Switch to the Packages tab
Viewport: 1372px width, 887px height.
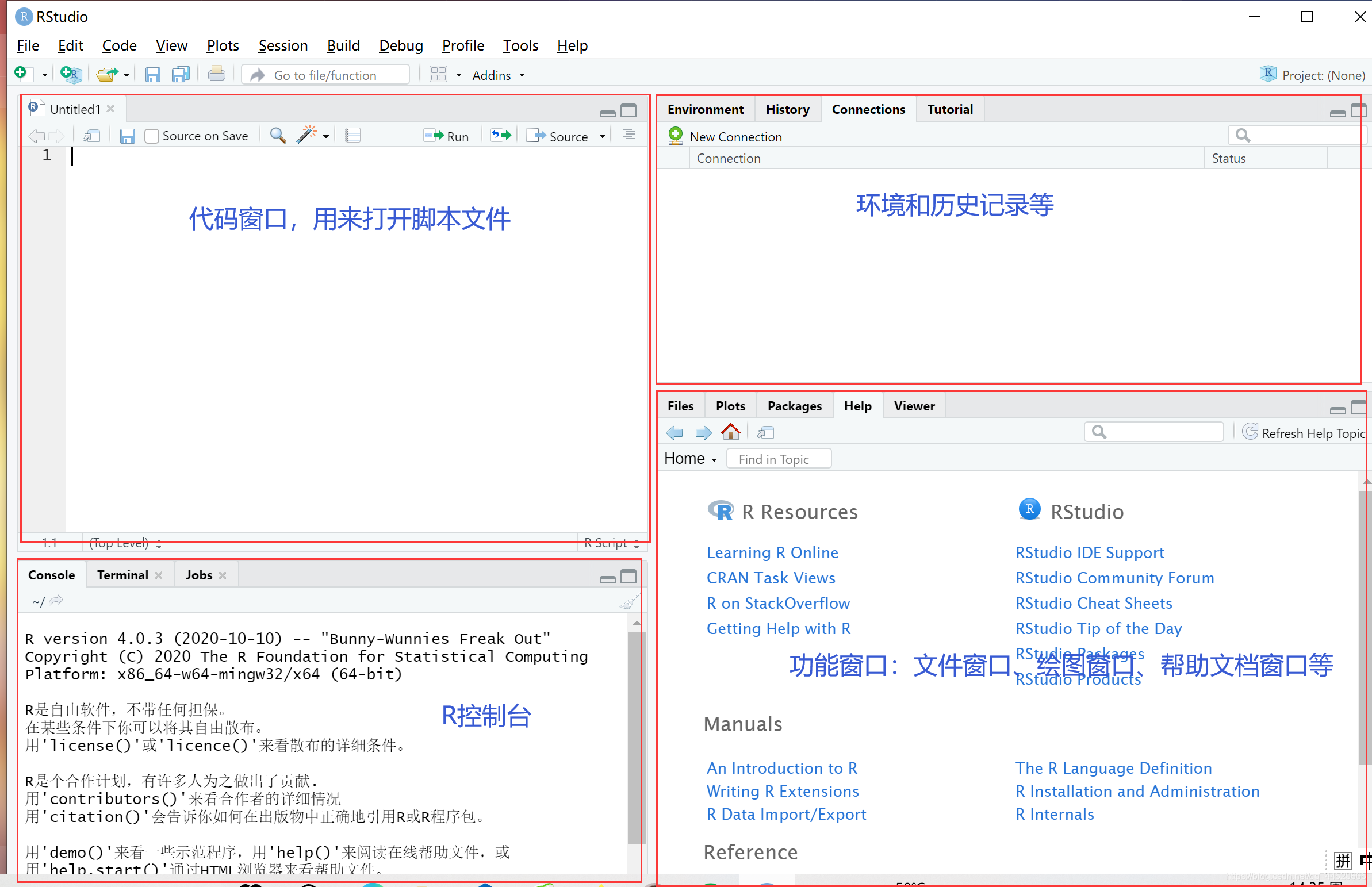794,406
